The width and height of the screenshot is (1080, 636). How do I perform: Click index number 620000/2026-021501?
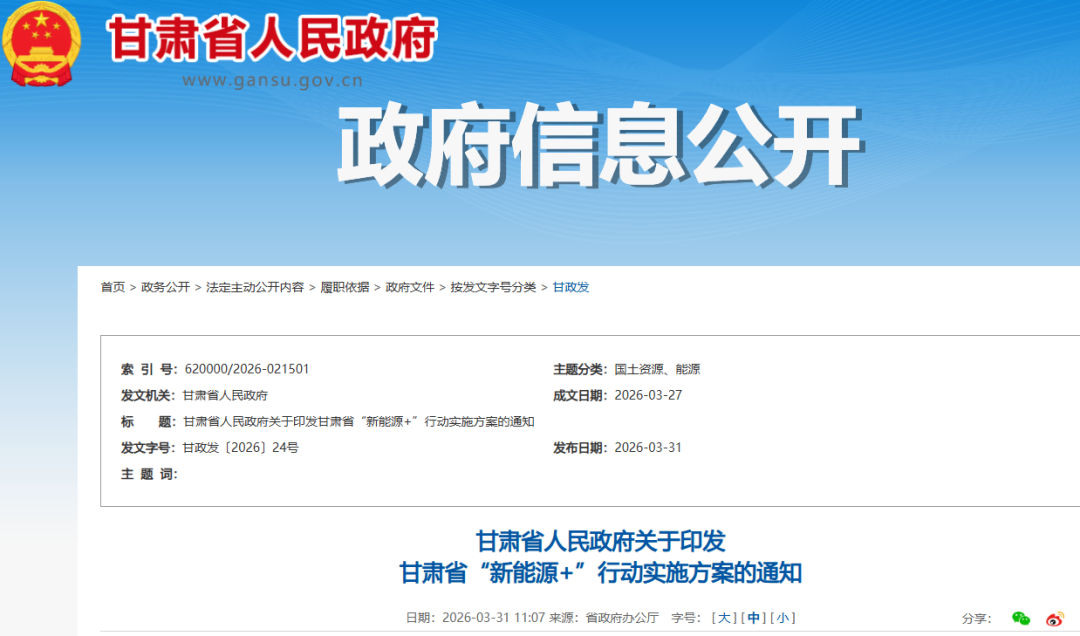[247, 369]
